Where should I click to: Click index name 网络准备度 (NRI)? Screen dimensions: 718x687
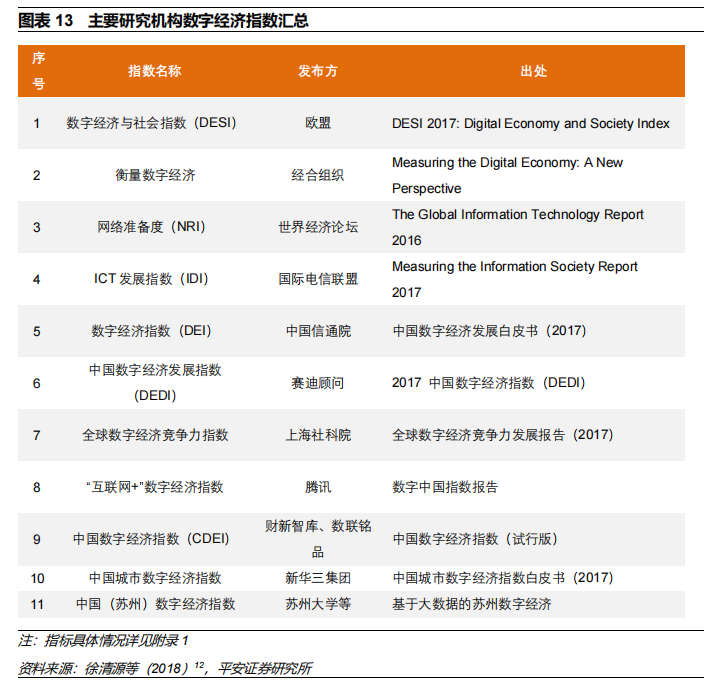(151, 227)
